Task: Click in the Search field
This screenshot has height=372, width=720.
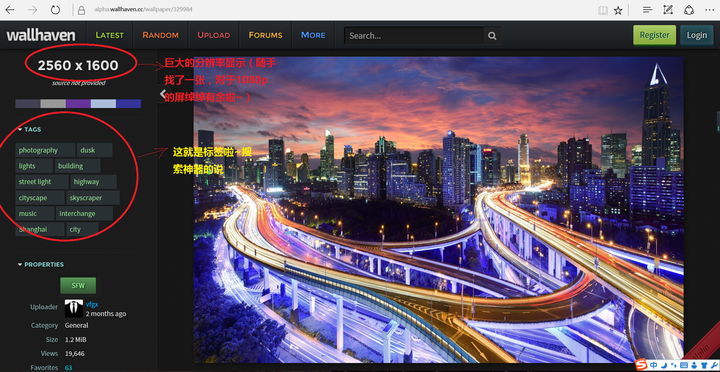Action: click(414, 36)
